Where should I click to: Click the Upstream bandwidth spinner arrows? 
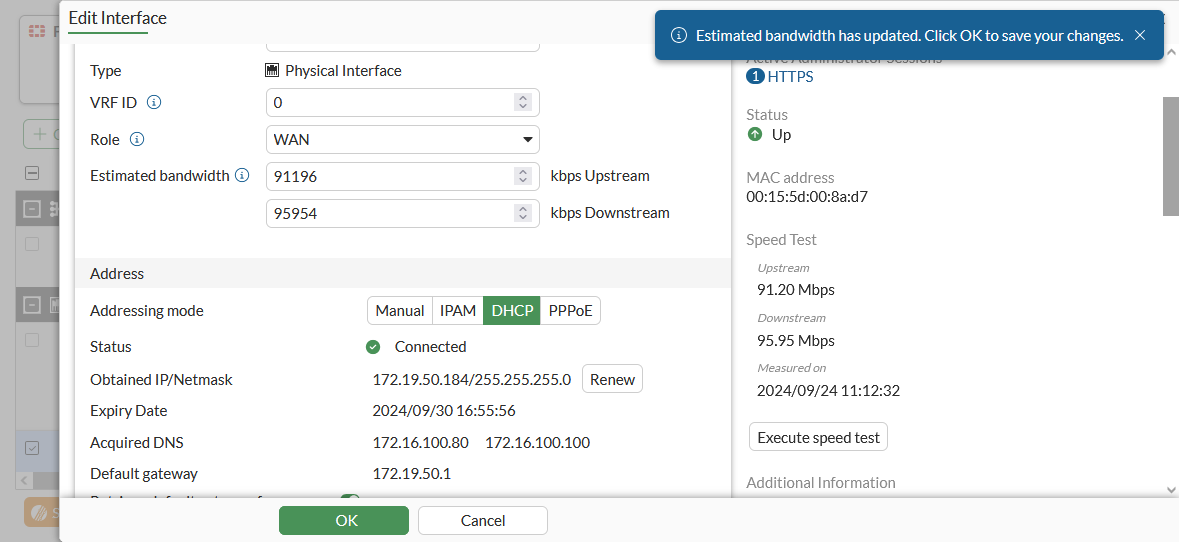click(x=522, y=176)
